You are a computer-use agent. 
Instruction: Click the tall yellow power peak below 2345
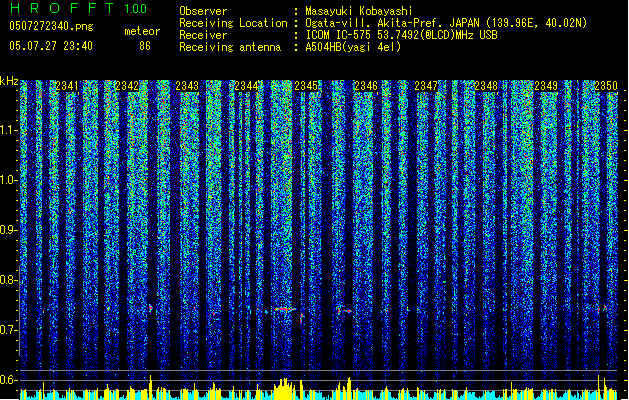coord(284,389)
